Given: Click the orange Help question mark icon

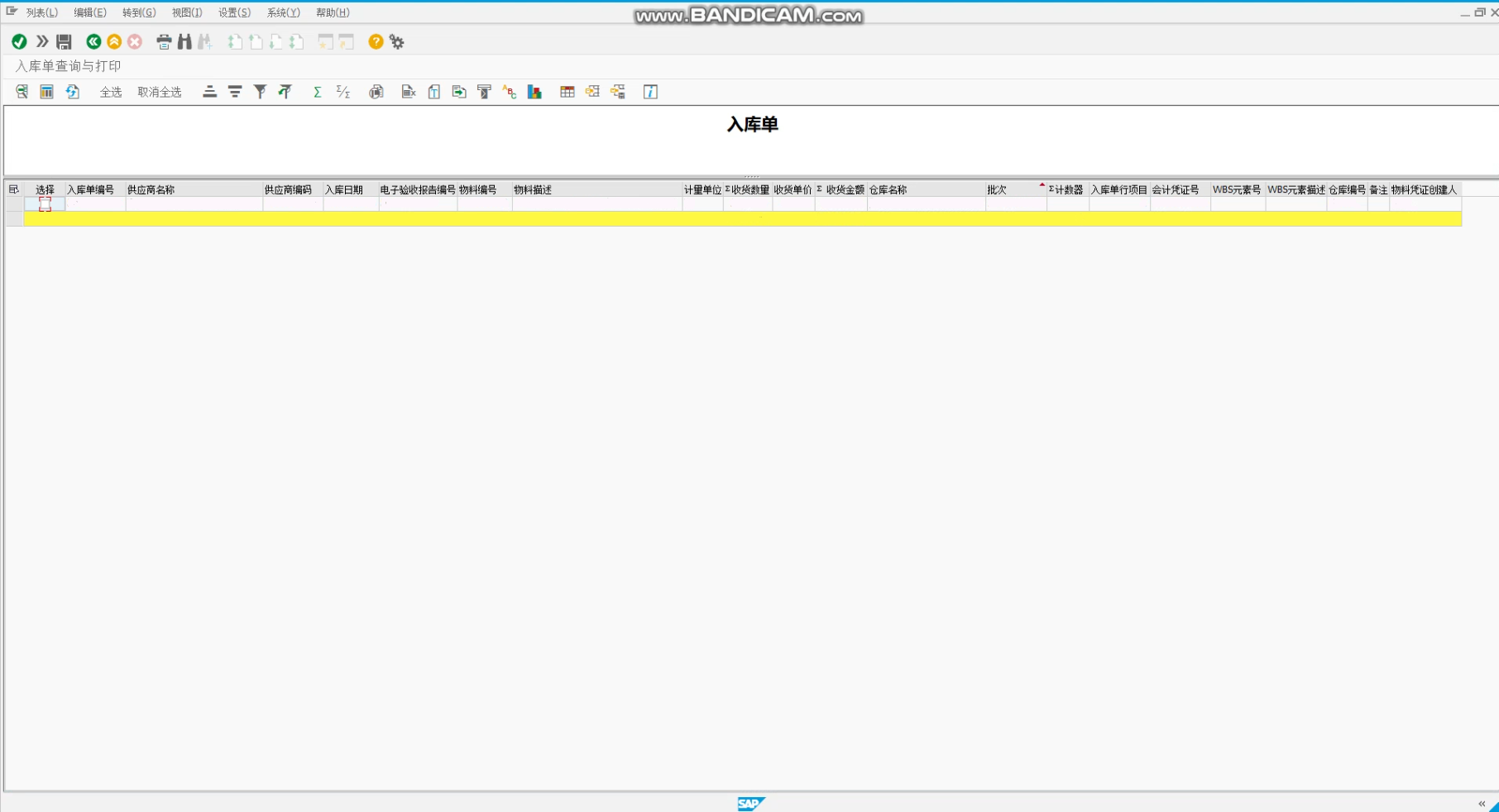Looking at the screenshot, I should point(376,42).
